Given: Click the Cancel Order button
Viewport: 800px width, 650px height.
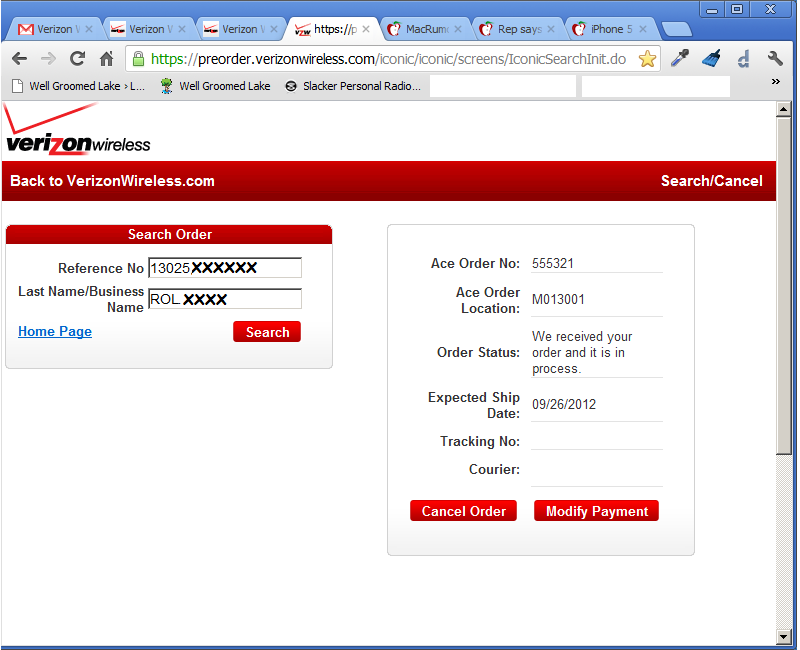Looking at the screenshot, I should [x=464, y=511].
